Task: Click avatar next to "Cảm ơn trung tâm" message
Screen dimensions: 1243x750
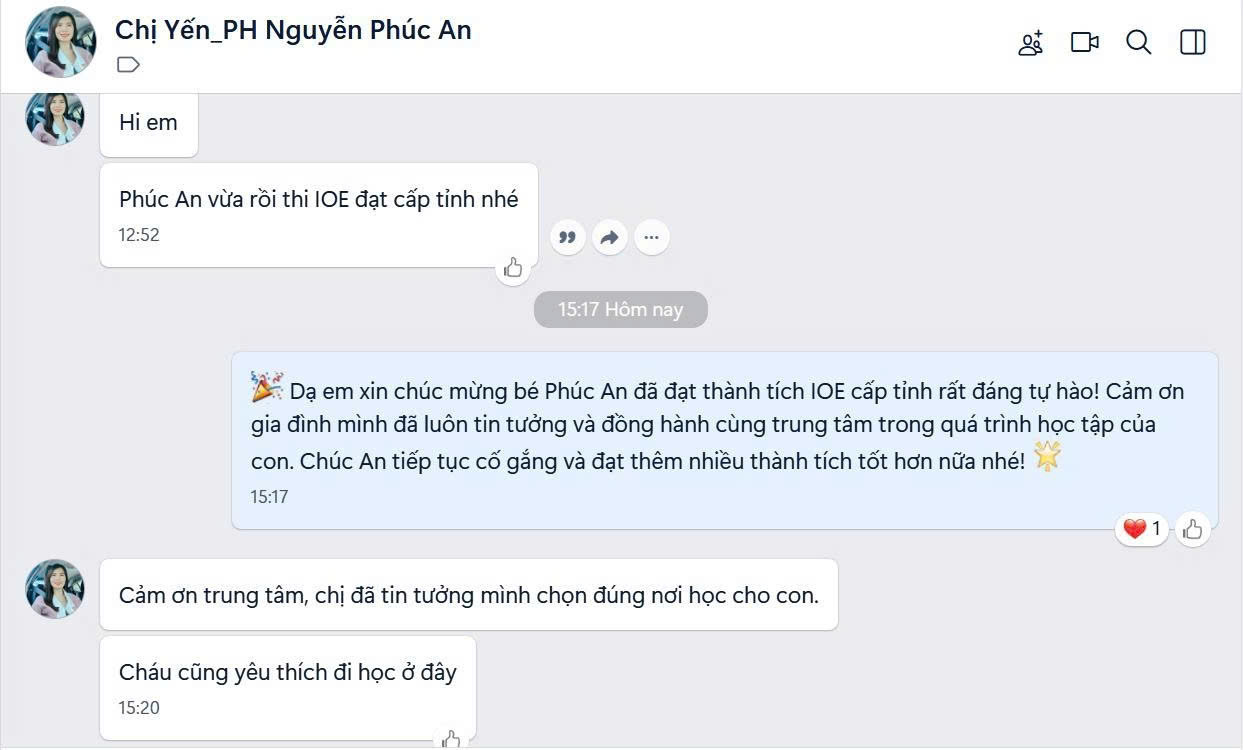Action: pyautogui.click(x=55, y=588)
